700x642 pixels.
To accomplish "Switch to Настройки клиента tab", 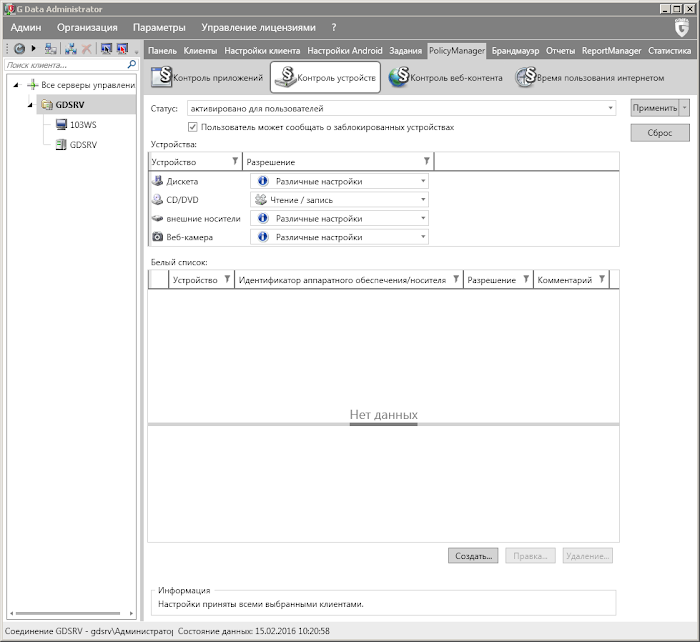I will point(262,50).
